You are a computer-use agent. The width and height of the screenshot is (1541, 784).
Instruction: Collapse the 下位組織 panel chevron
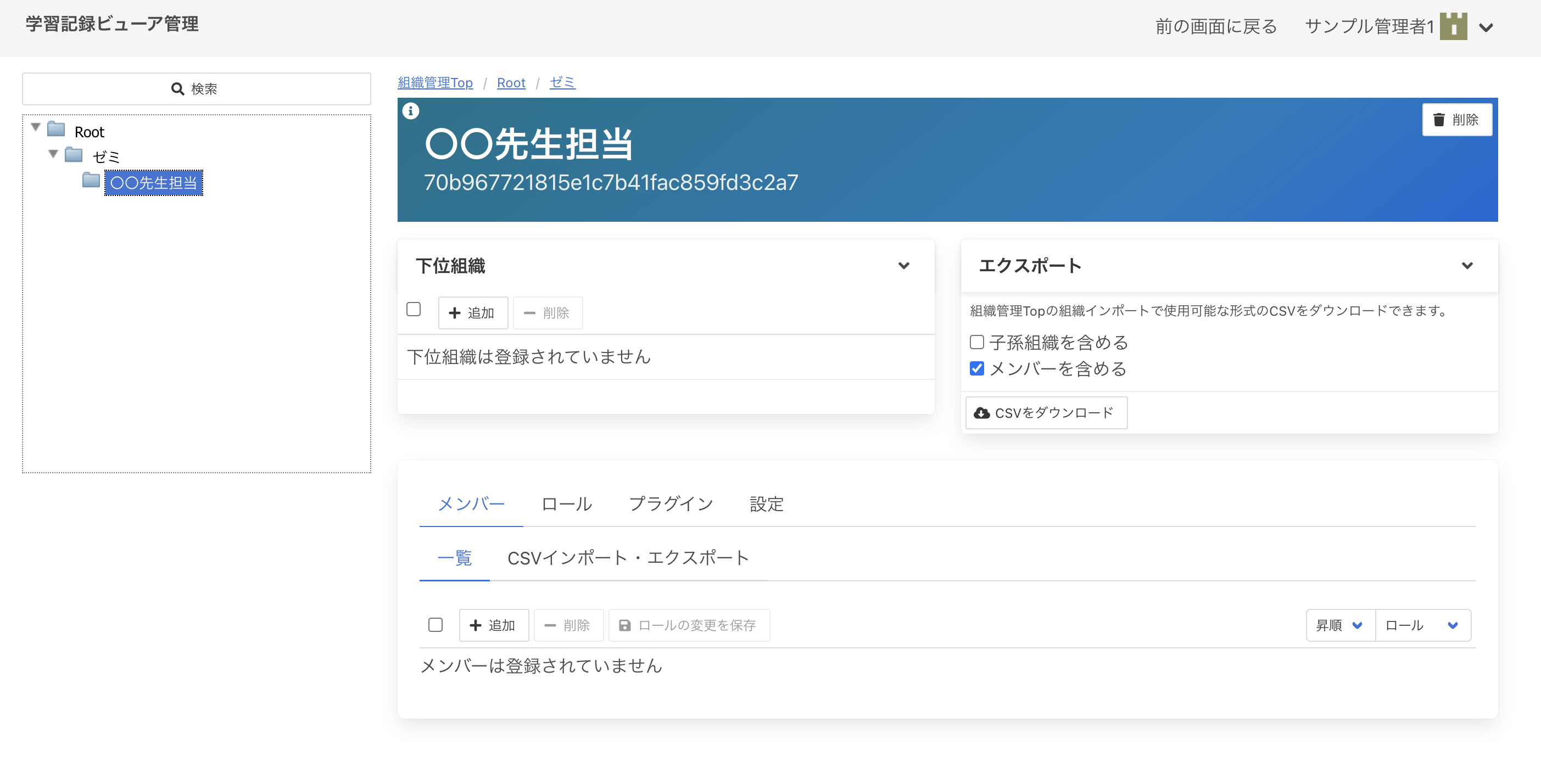[x=903, y=266]
